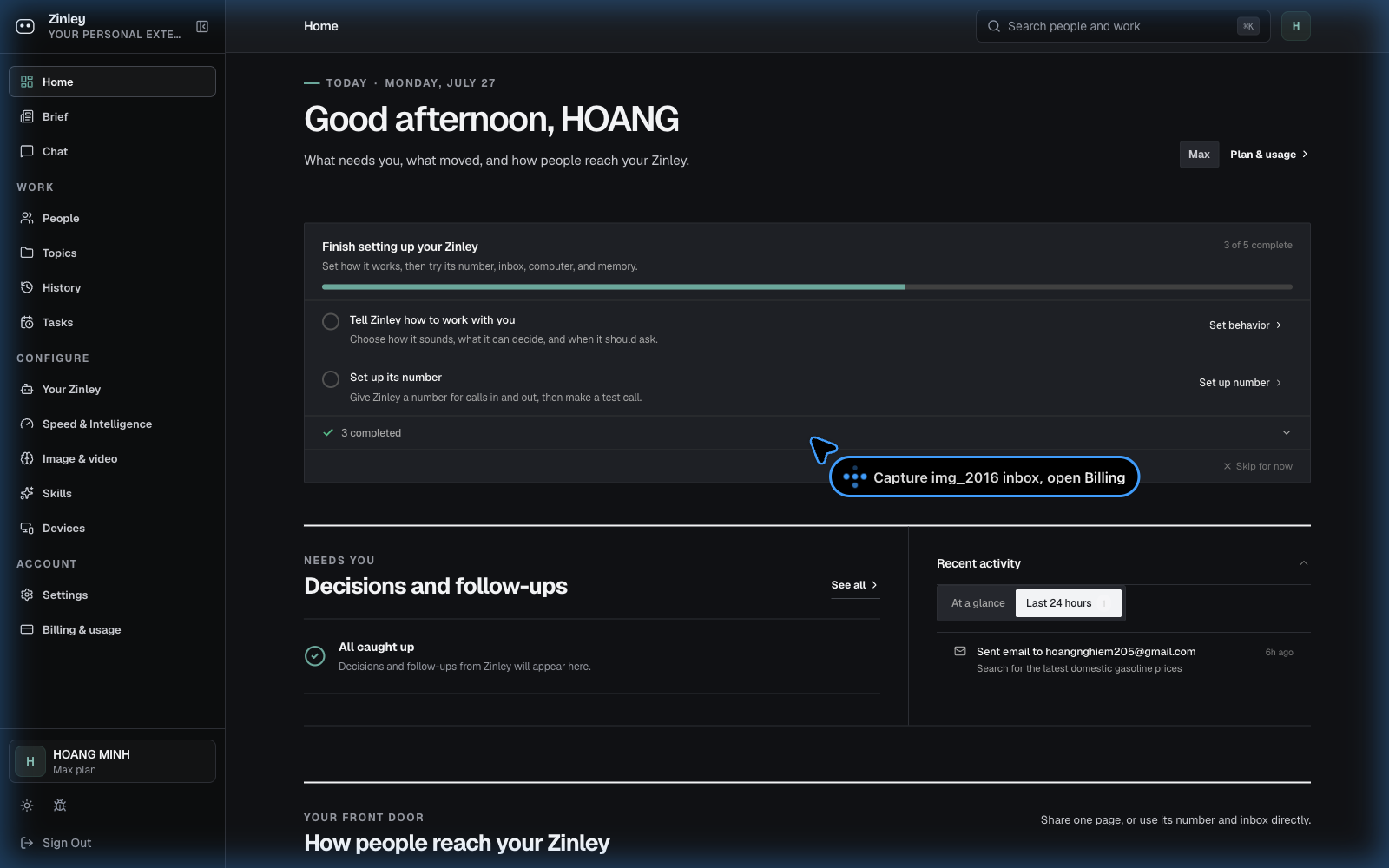The width and height of the screenshot is (1389, 868).
Task: Tick the circle for Set up its number
Action: point(331,379)
